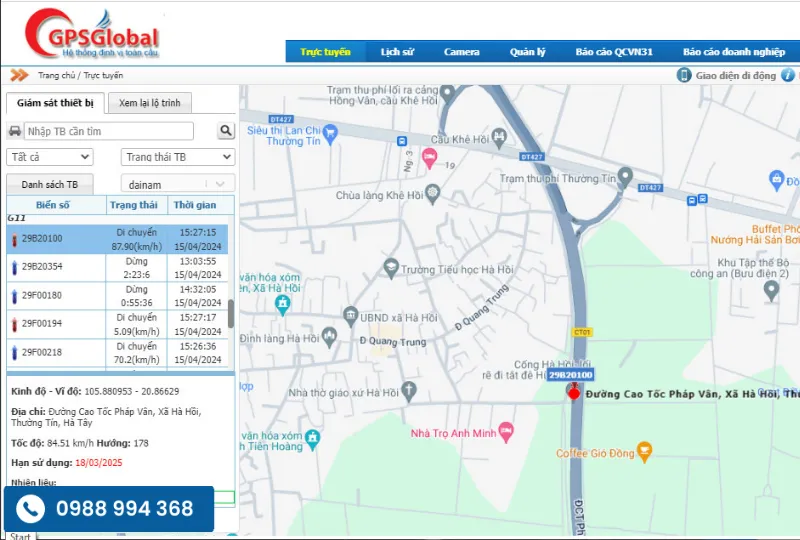The image size is (800, 540).
Task: Open the 'Trạng thái TB' status dropdown
Action: [178, 157]
